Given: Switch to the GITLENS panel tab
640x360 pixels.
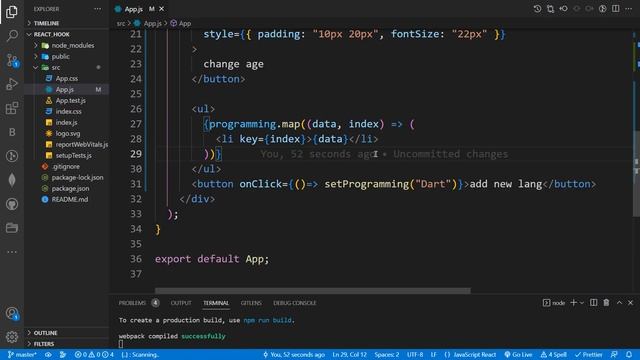Looking at the screenshot, I should tap(251, 303).
